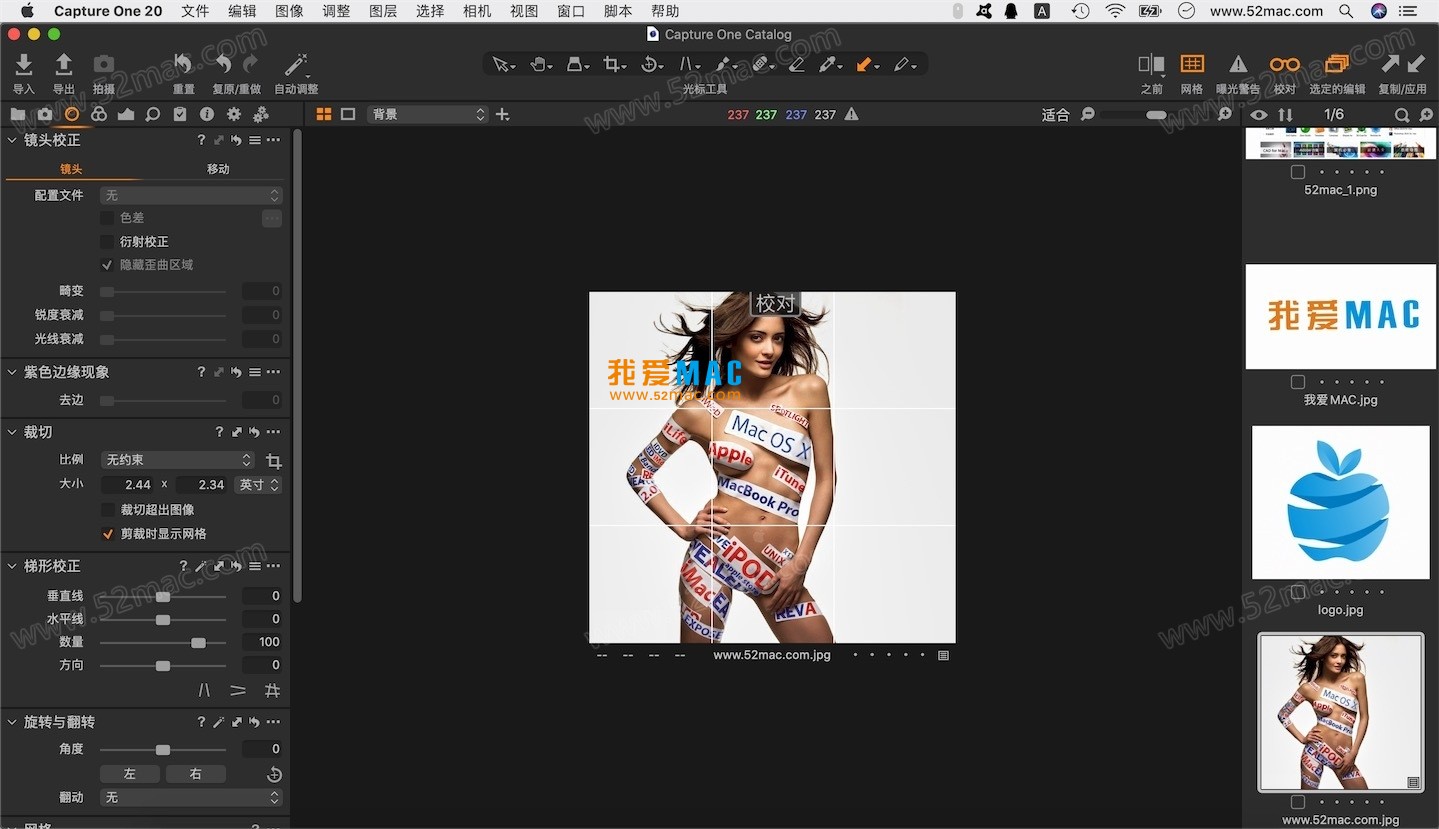Open the 比例 ratio dropdown showing 无约束
Viewport: 1439px width, 829px height.
(x=178, y=460)
